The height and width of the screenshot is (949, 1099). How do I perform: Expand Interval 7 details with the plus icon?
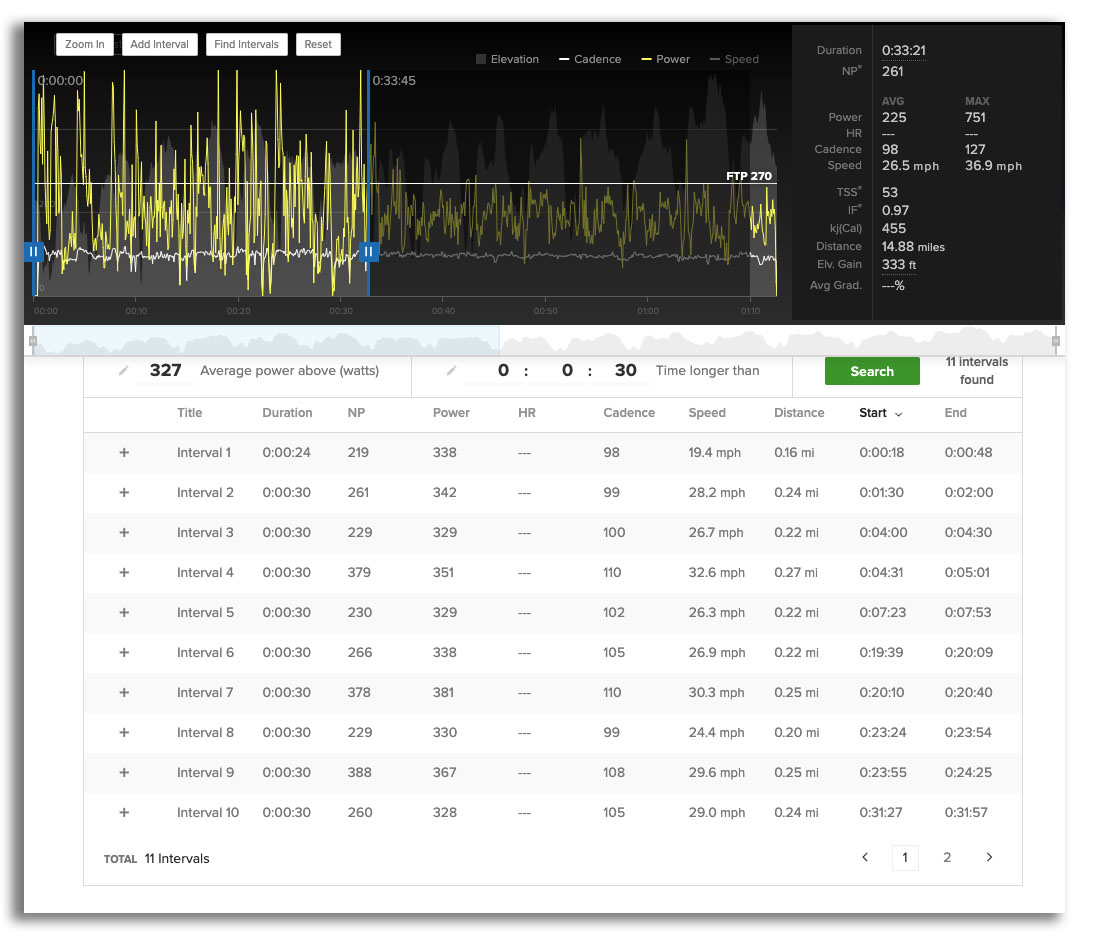[124, 692]
